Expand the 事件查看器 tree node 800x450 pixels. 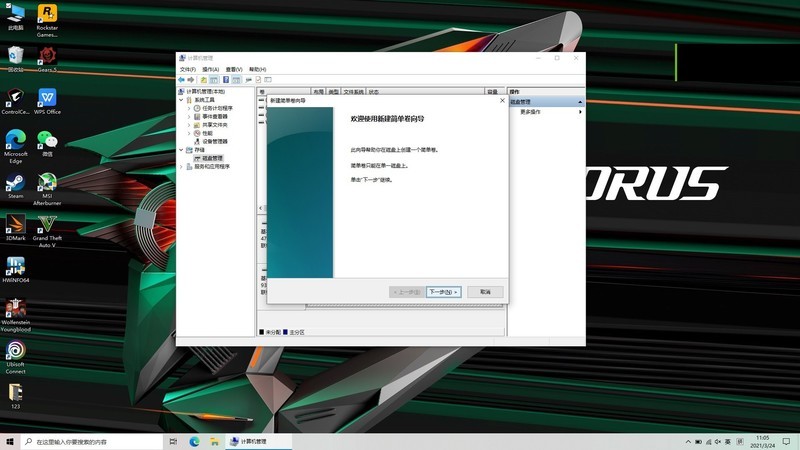(189, 116)
